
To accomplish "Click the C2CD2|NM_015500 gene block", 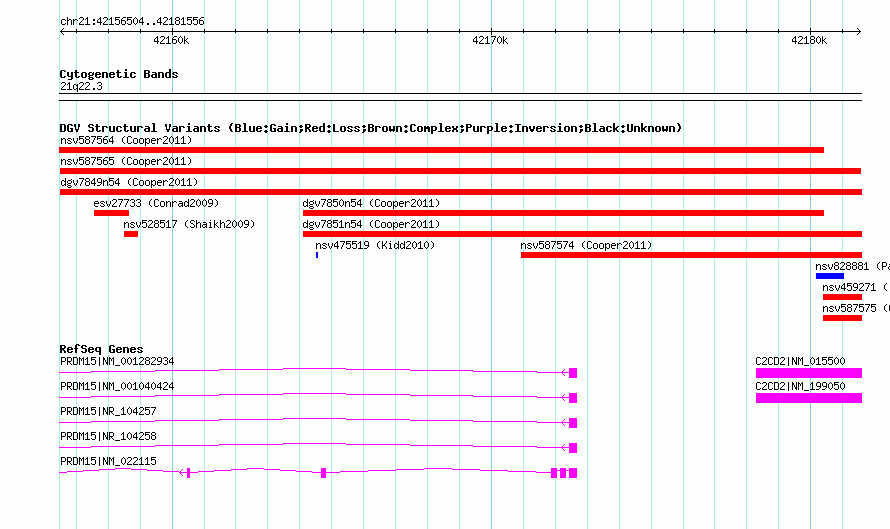I will 809,373.
